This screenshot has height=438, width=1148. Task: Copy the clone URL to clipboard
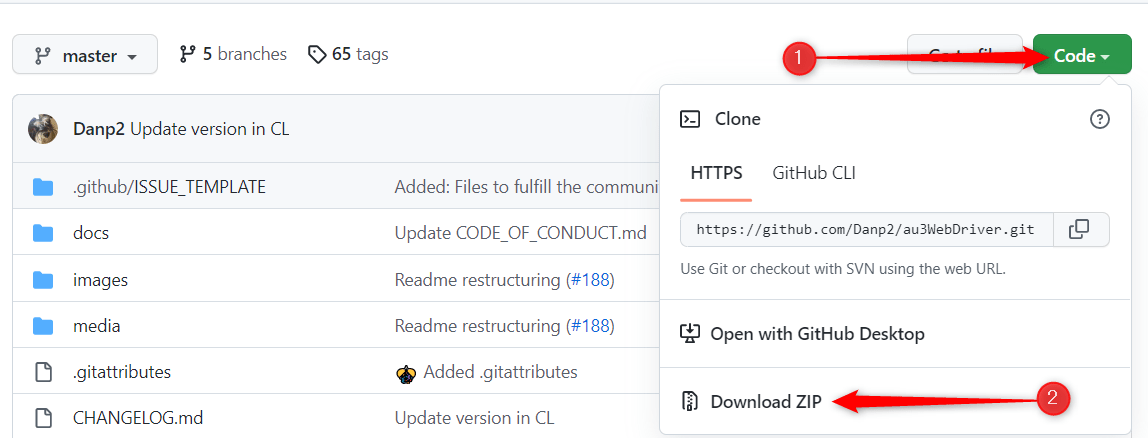coord(1079,229)
